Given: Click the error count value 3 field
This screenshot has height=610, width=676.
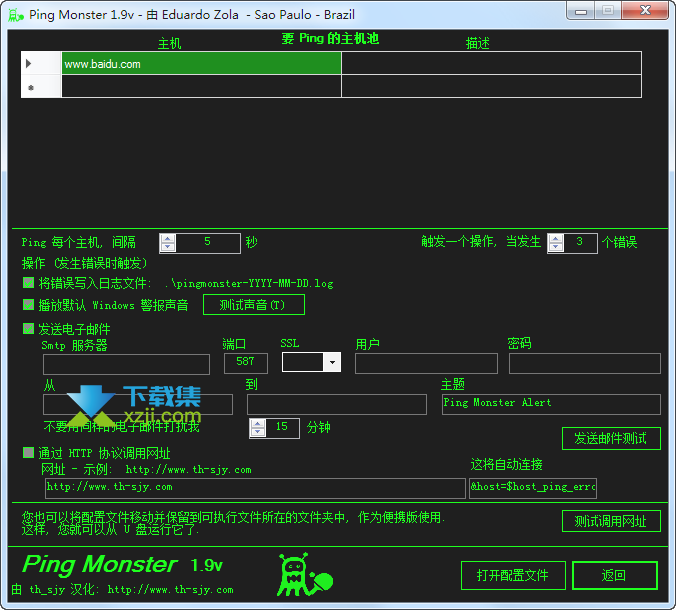Looking at the screenshot, I should pyautogui.click(x=579, y=243).
